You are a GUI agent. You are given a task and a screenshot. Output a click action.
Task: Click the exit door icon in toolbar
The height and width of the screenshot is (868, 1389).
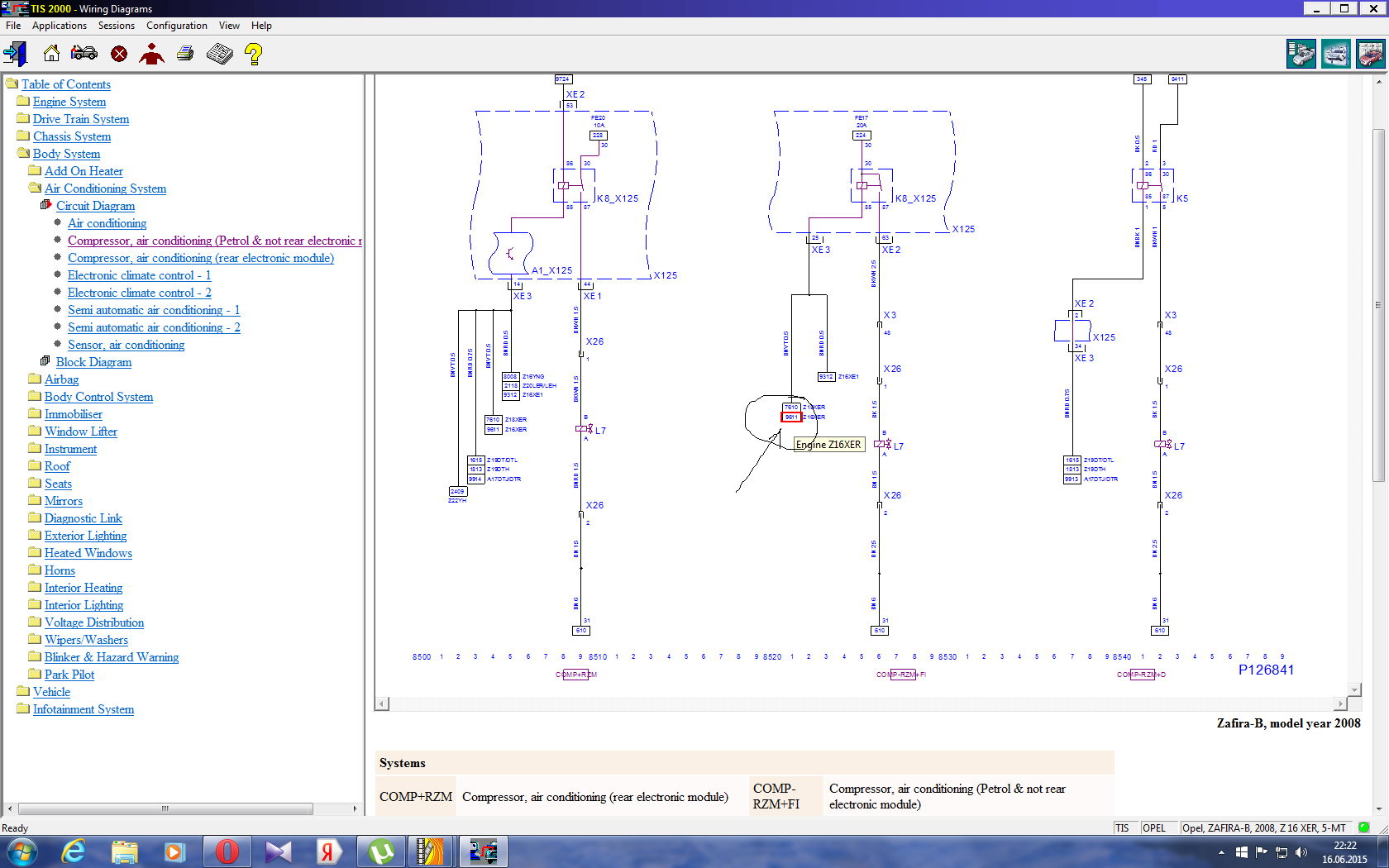pyautogui.click(x=15, y=54)
